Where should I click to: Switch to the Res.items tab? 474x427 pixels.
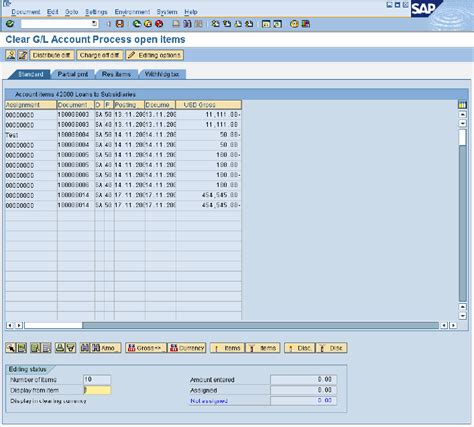pyautogui.click(x=116, y=74)
